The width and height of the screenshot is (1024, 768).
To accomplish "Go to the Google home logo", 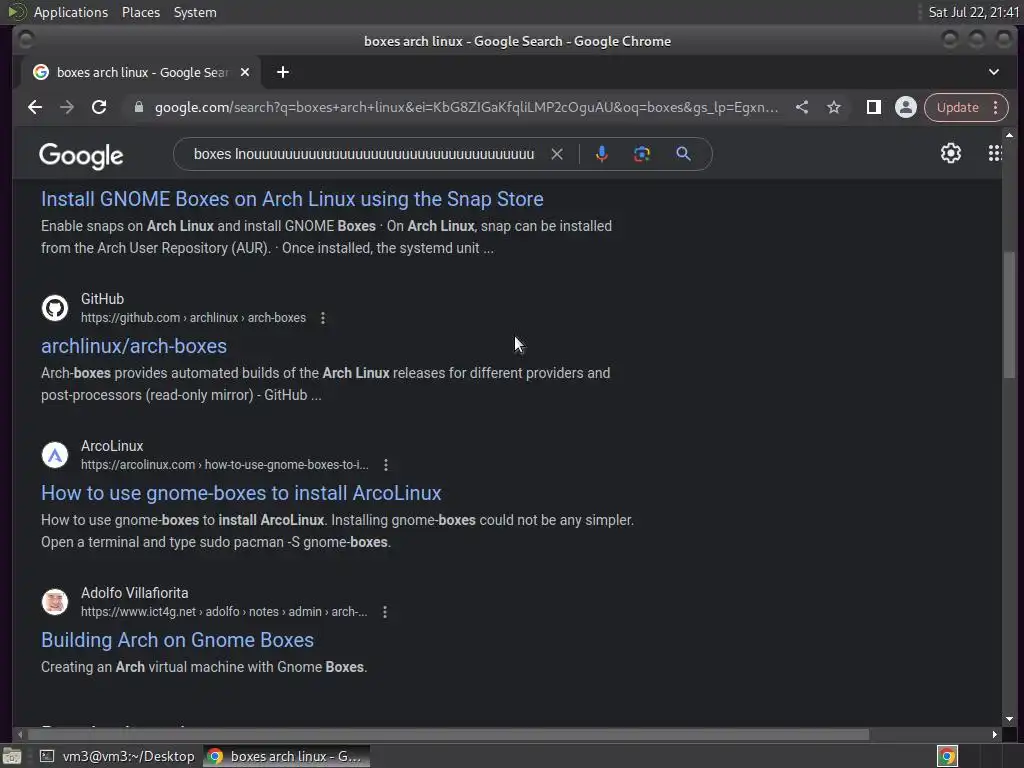I will (81, 155).
